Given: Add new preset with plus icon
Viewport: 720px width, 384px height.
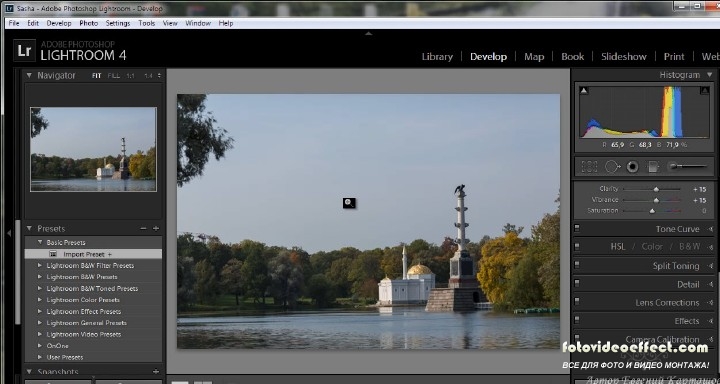Looking at the screenshot, I should point(156,229).
